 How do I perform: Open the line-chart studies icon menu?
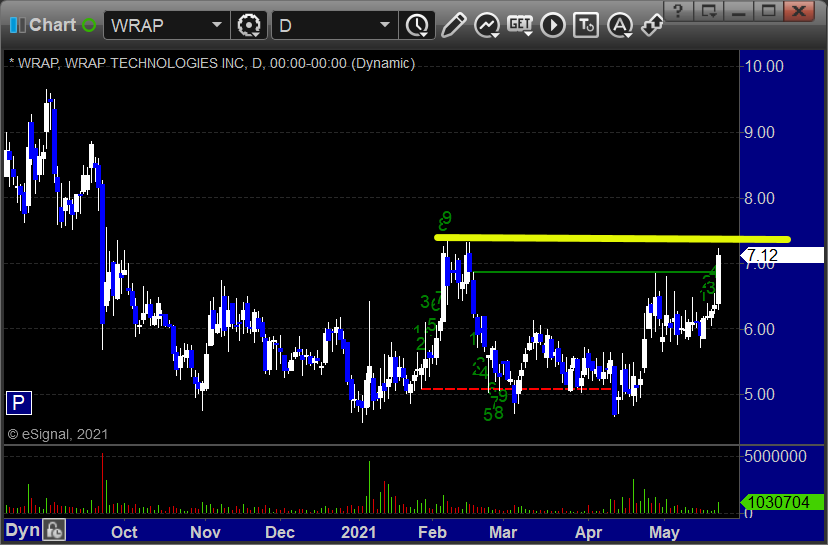[x=487, y=25]
